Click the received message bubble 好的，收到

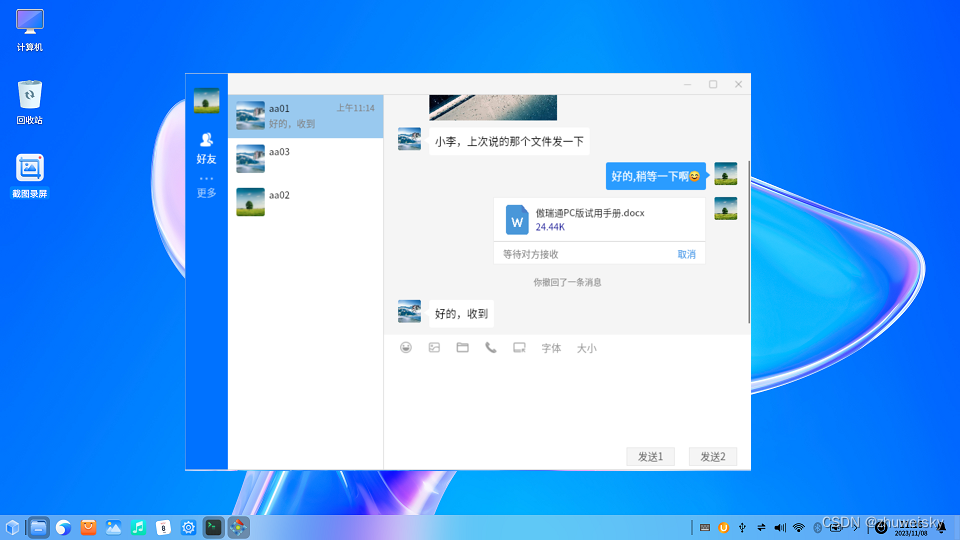click(461, 314)
